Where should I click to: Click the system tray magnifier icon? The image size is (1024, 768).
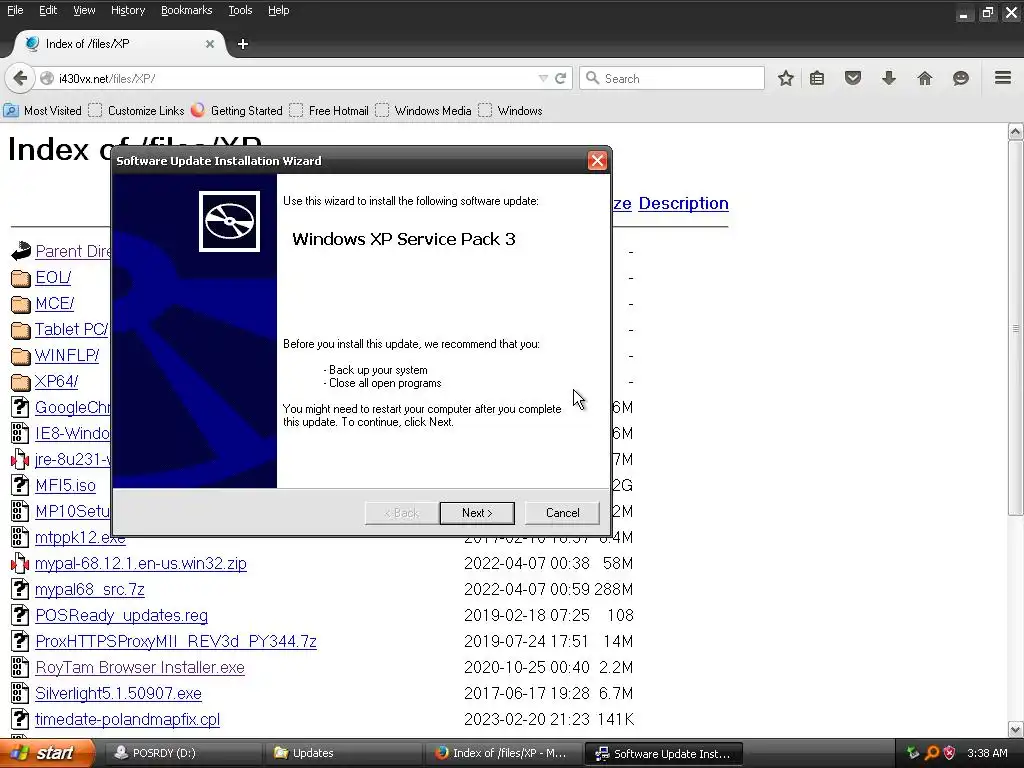coord(932,753)
